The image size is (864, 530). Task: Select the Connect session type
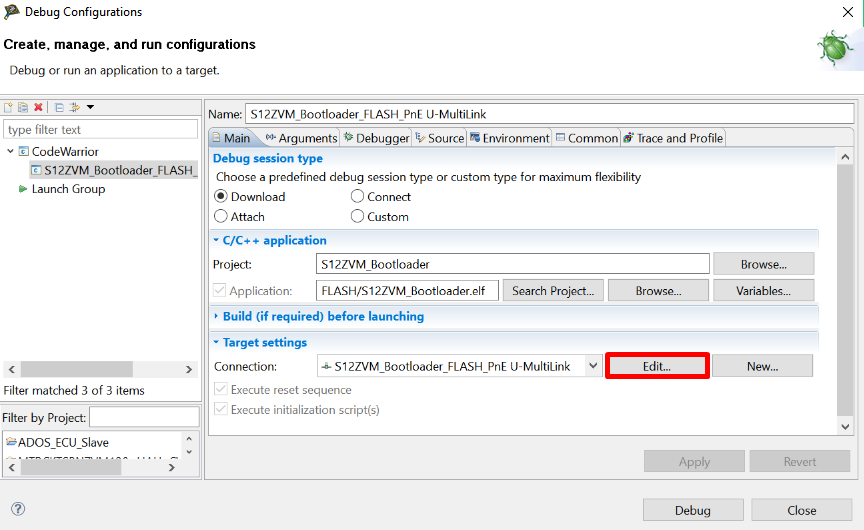click(357, 196)
